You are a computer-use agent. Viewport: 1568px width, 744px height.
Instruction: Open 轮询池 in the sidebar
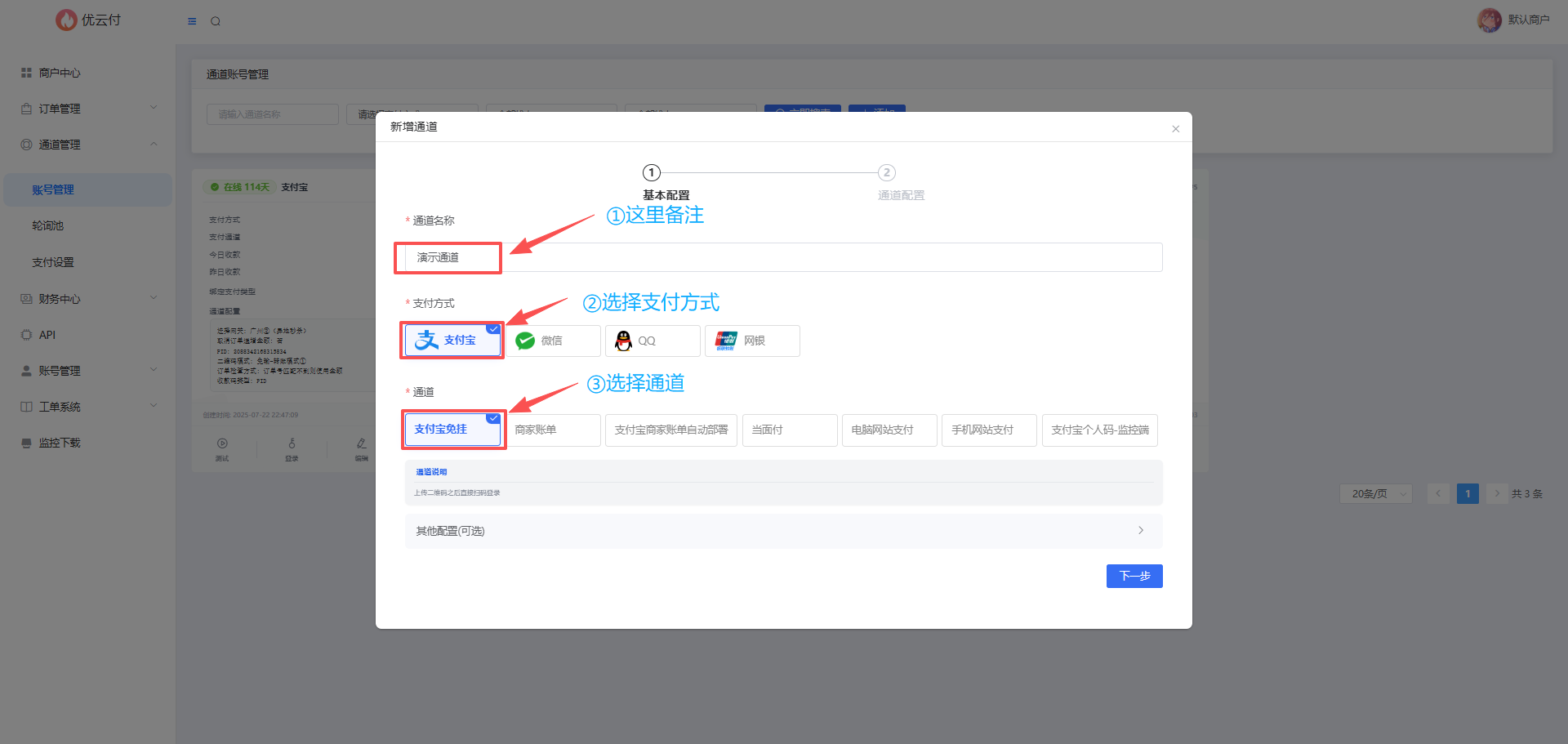48,225
